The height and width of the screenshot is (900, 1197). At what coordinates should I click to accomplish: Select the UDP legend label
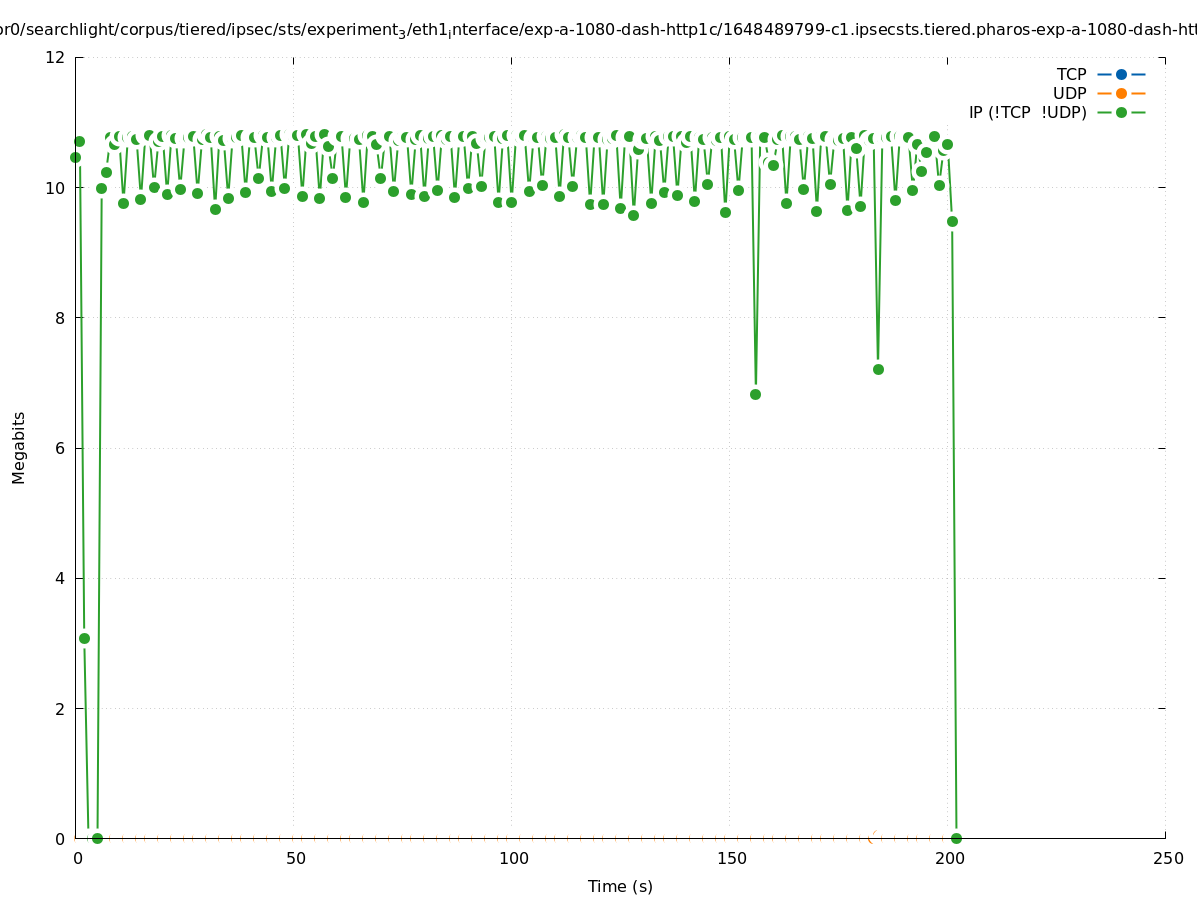pos(1069,93)
